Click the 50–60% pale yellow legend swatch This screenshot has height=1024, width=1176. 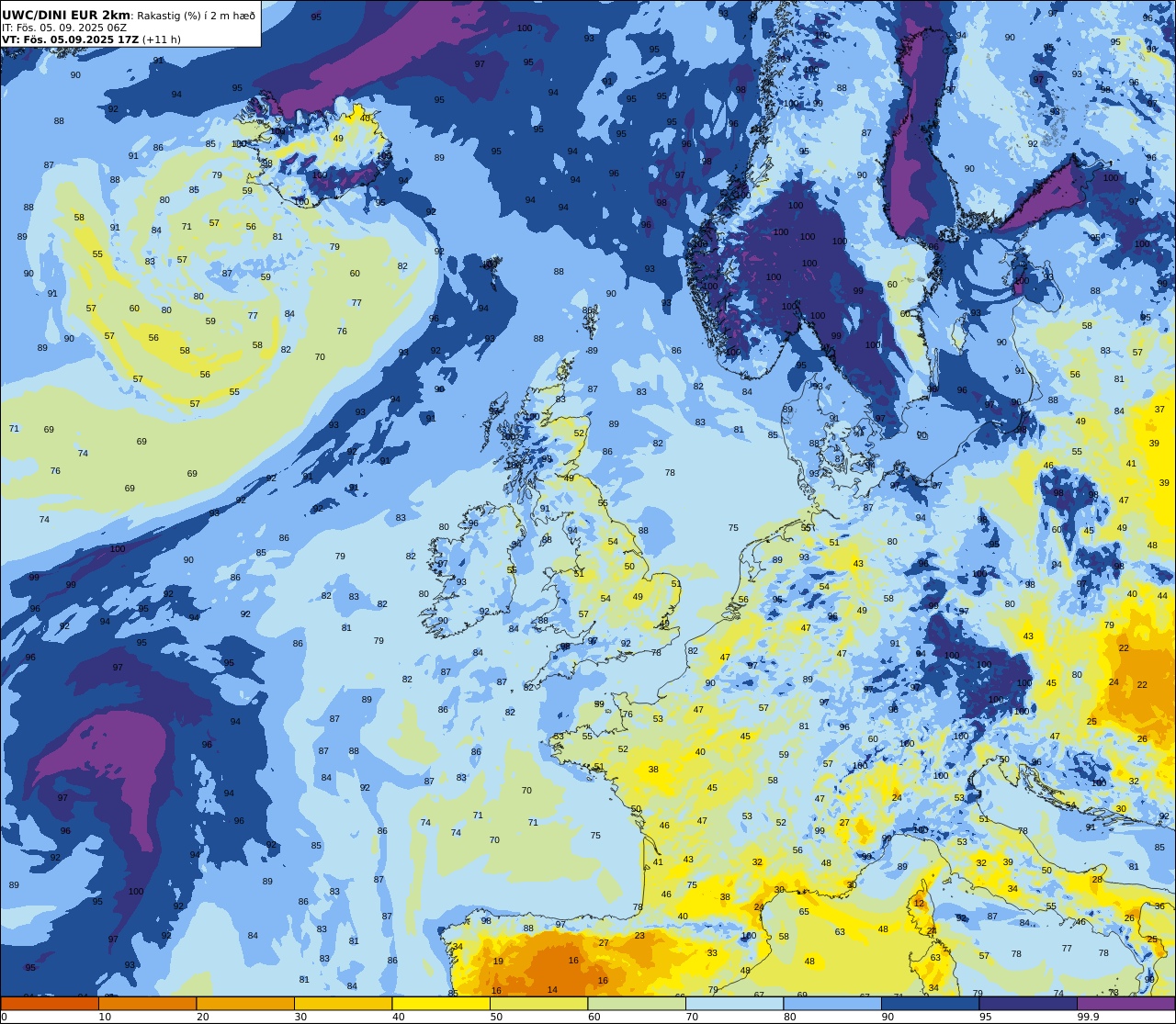pyautogui.click(x=538, y=1003)
